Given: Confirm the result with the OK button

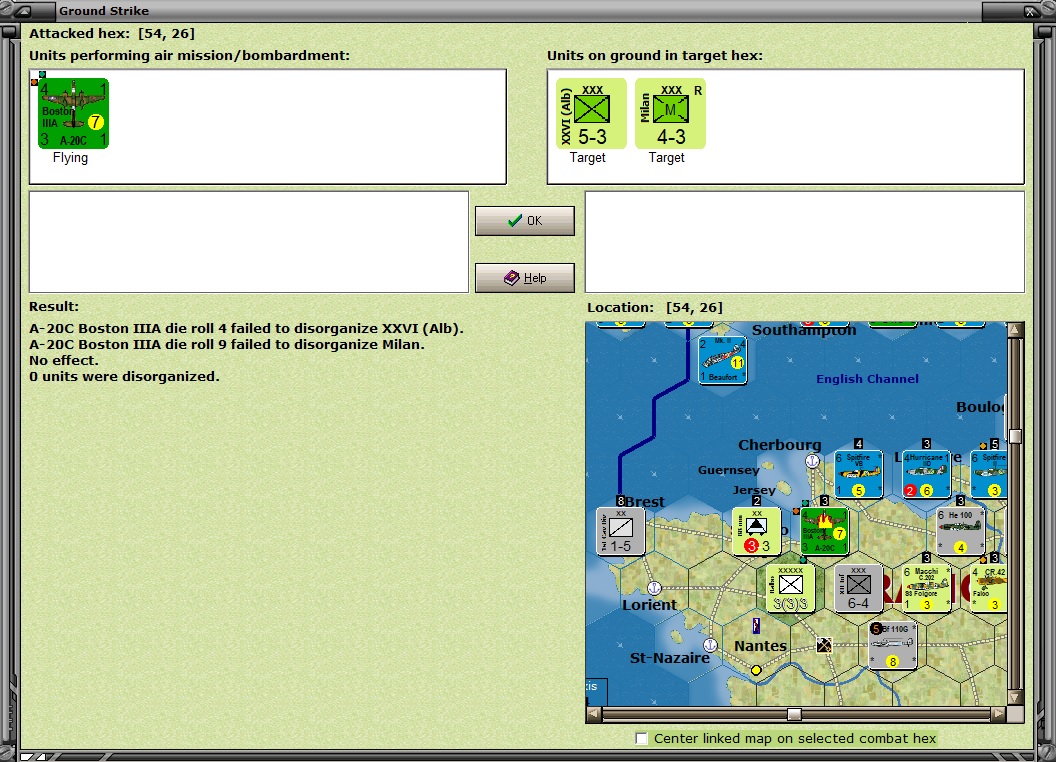Looking at the screenshot, I should pyautogui.click(x=525, y=221).
